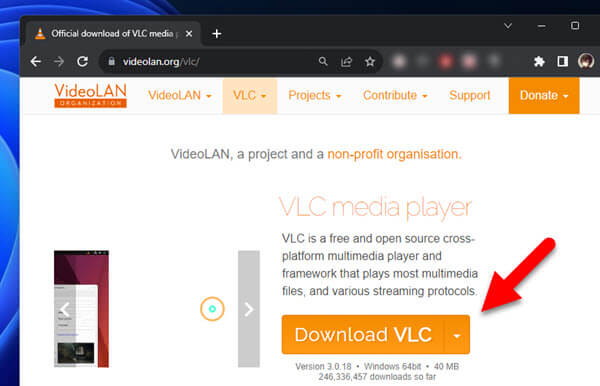Reload the VLC download page
600x386 pixels.
click(82, 62)
